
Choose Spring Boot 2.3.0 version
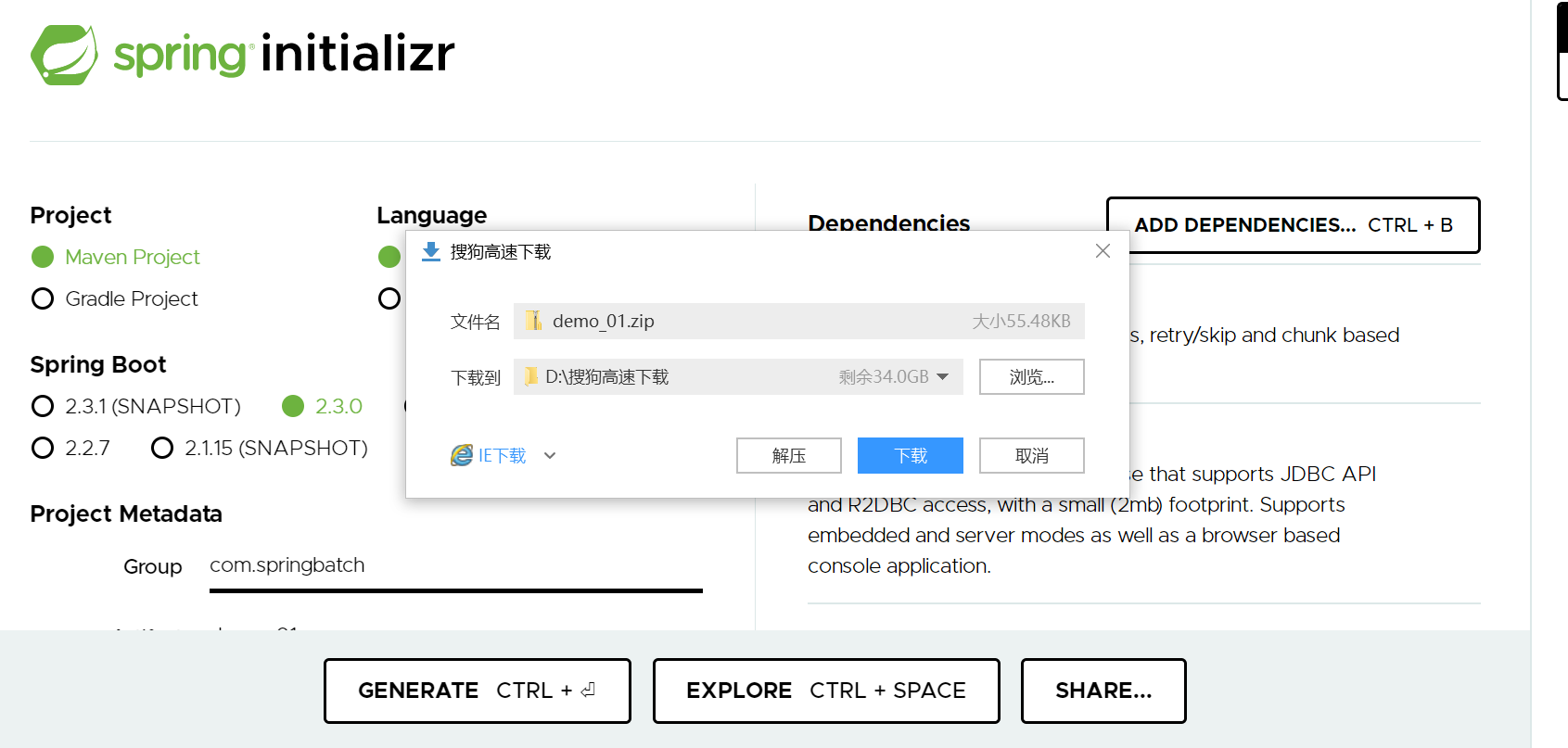(293, 406)
